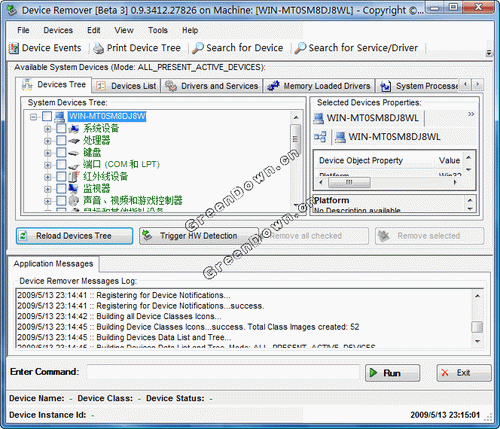Viewport: 500px width, 429px height.
Task: Click the Remove selected icon
Action: [x=384, y=236]
